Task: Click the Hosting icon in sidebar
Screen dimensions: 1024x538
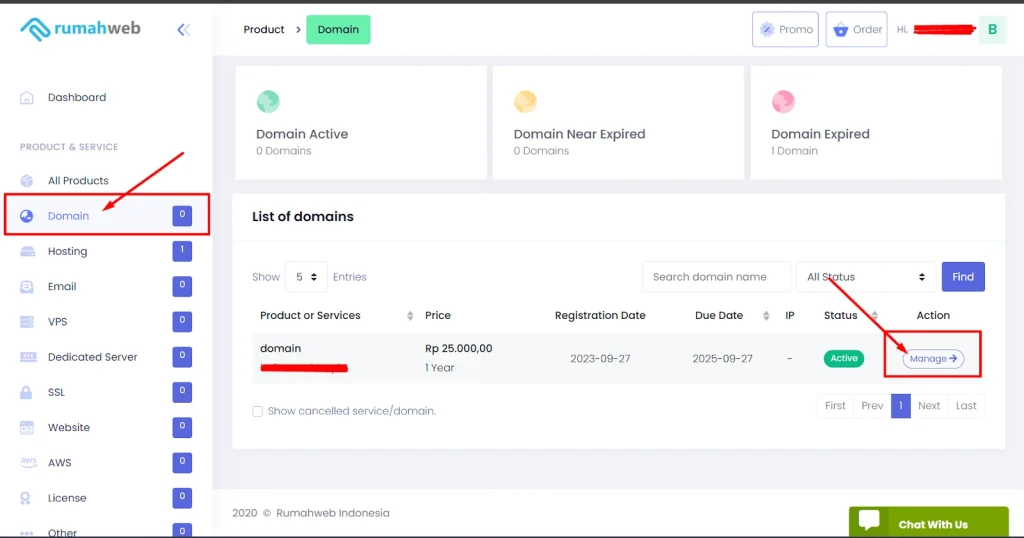Action: [x=27, y=251]
